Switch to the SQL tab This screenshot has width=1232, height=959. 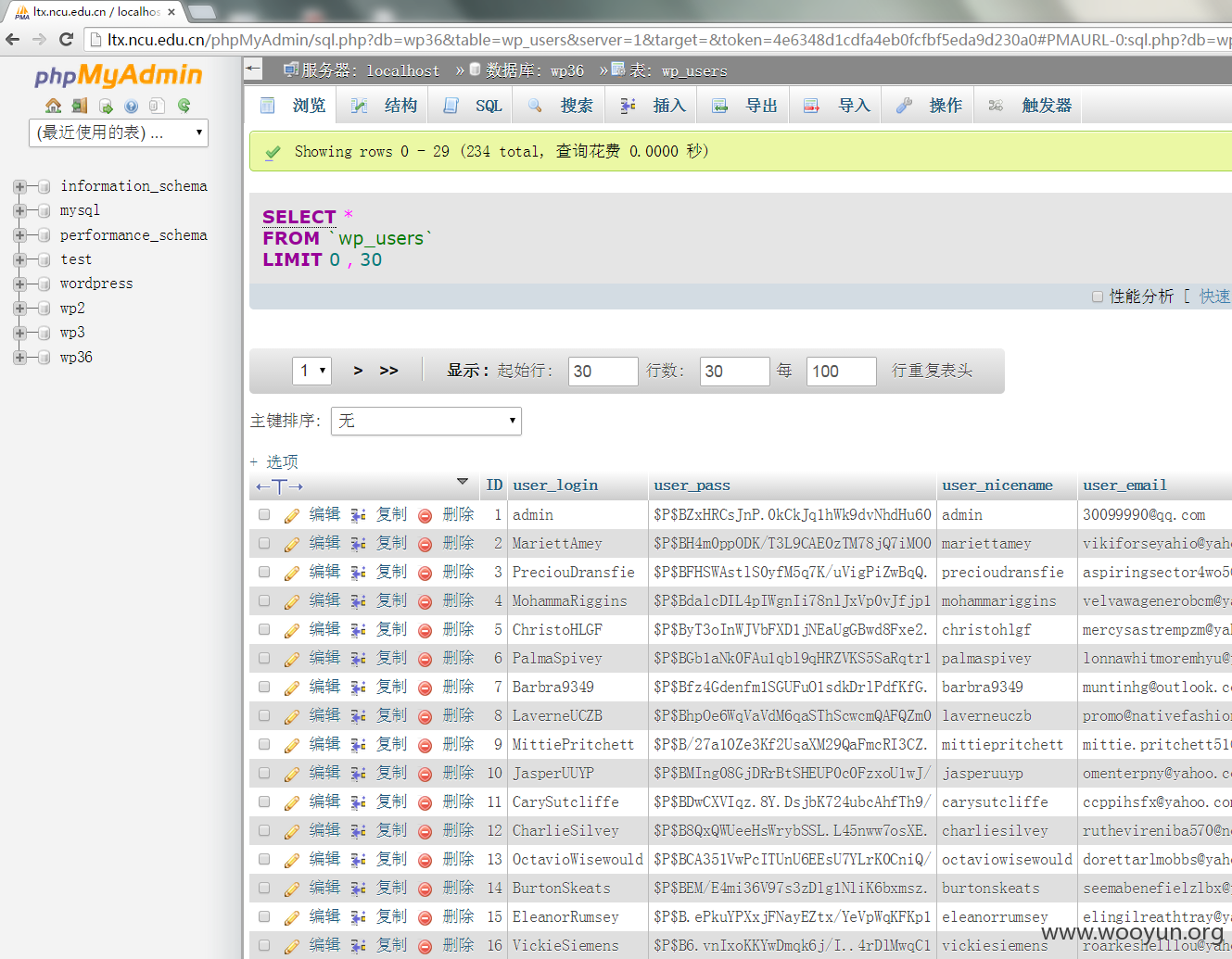pos(473,106)
